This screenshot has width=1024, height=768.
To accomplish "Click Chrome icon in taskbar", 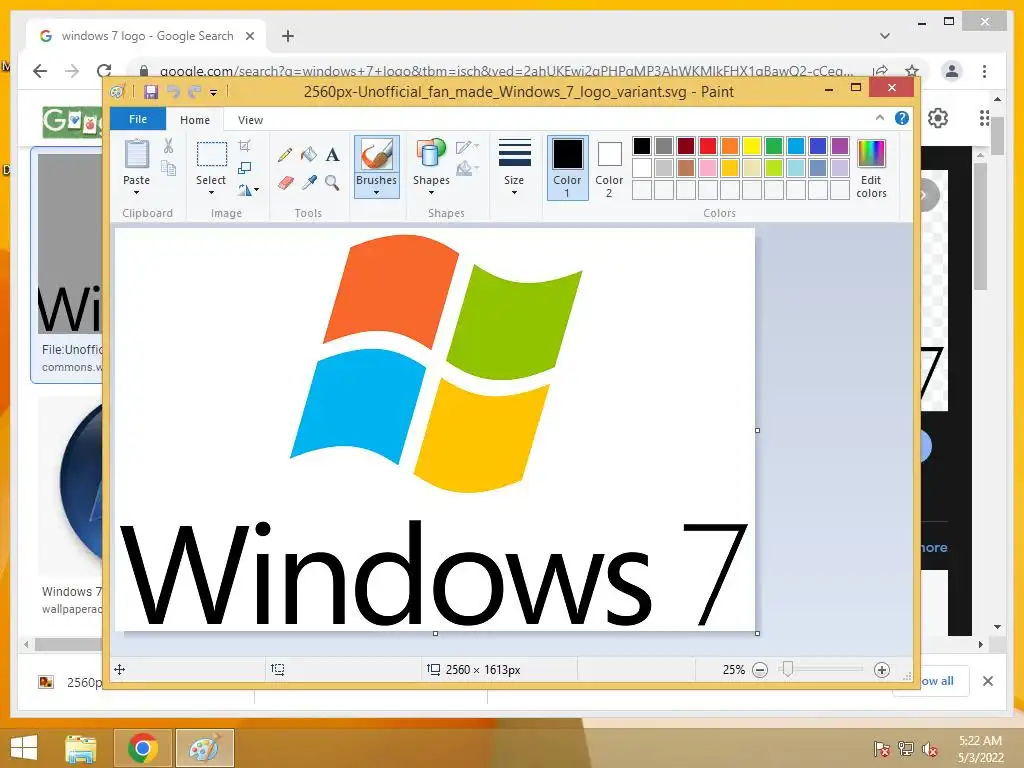I will [x=143, y=748].
